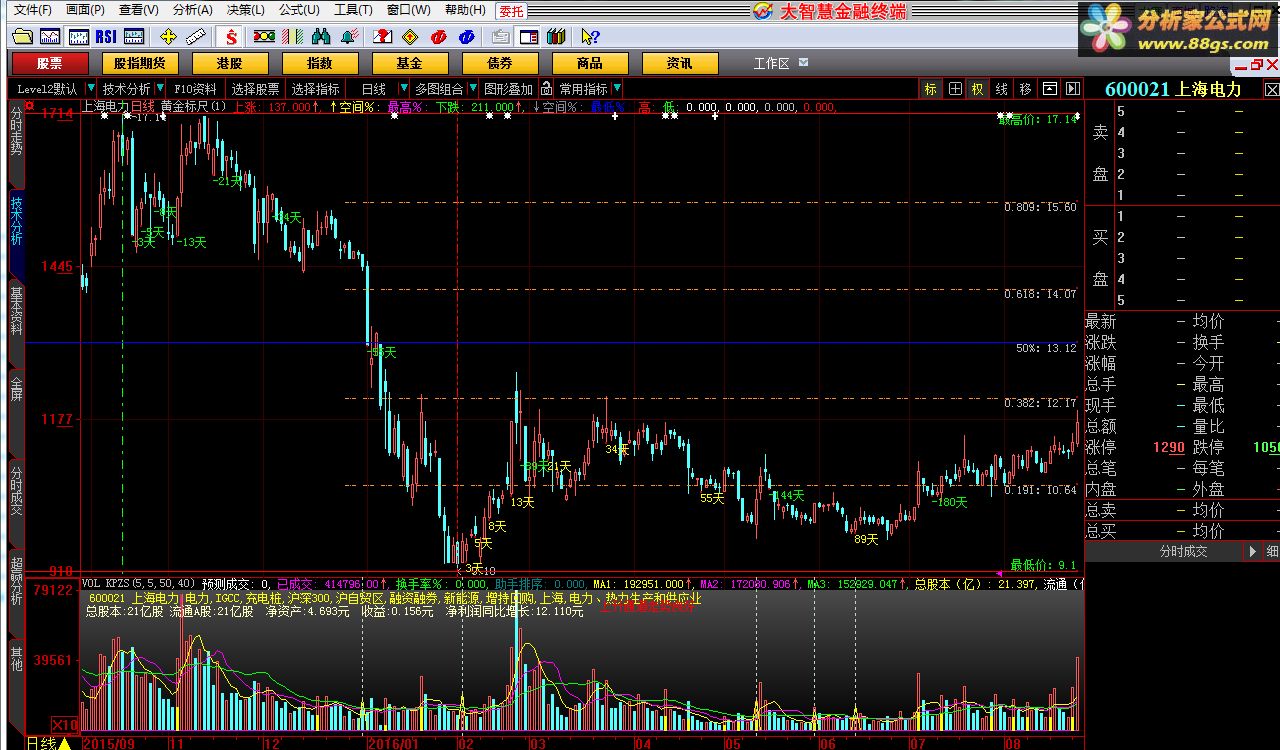Open the 帮助(H) menu
This screenshot has width=1280, height=750.
coord(465,10)
